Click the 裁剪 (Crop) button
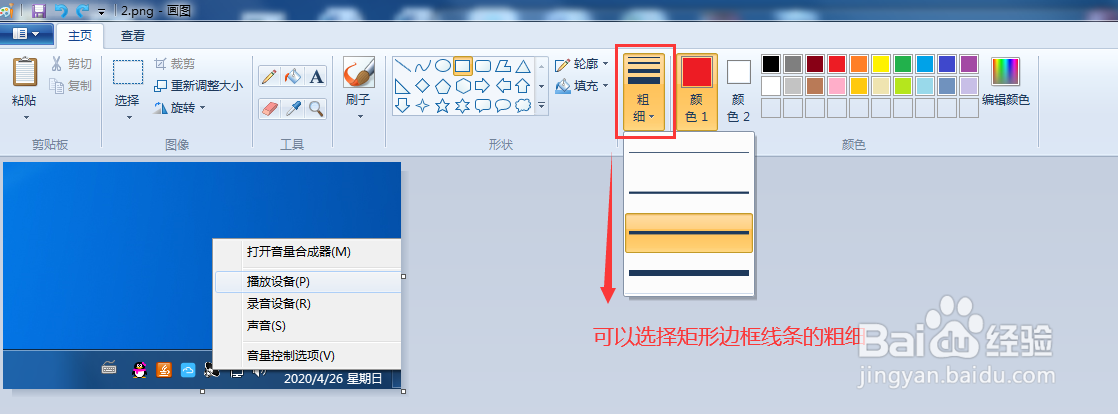 coord(175,64)
